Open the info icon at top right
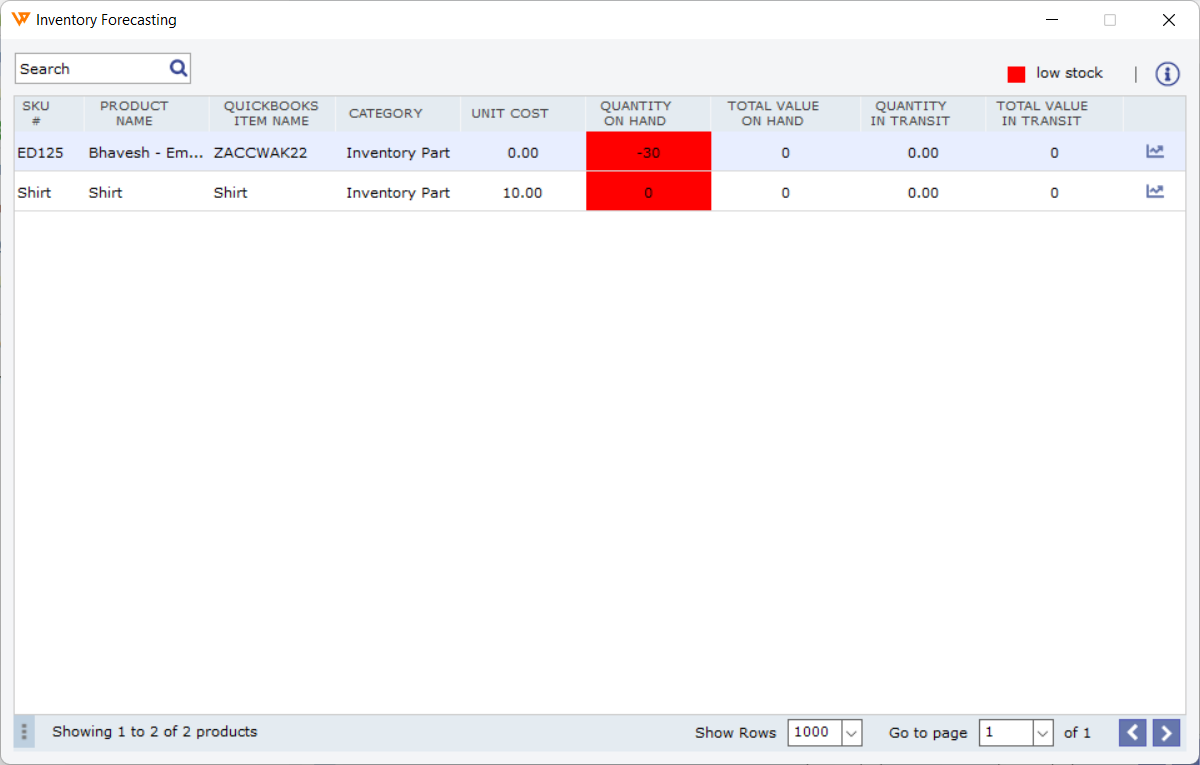The image size is (1200, 765). click(1168, 74)
